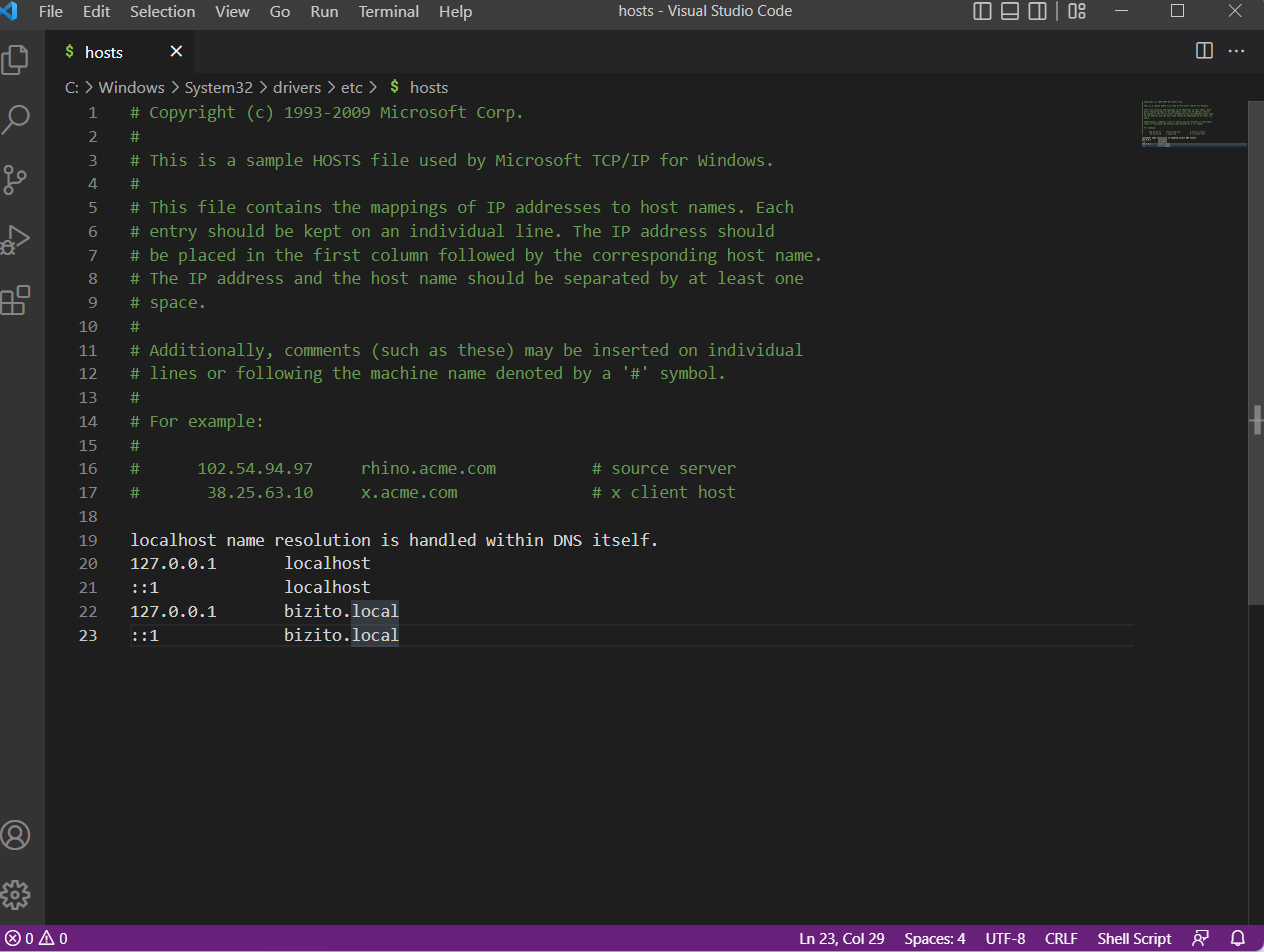
Task: Click the 'rhino.acme.com' text on line 16
Action: click(x=428, y=468)
